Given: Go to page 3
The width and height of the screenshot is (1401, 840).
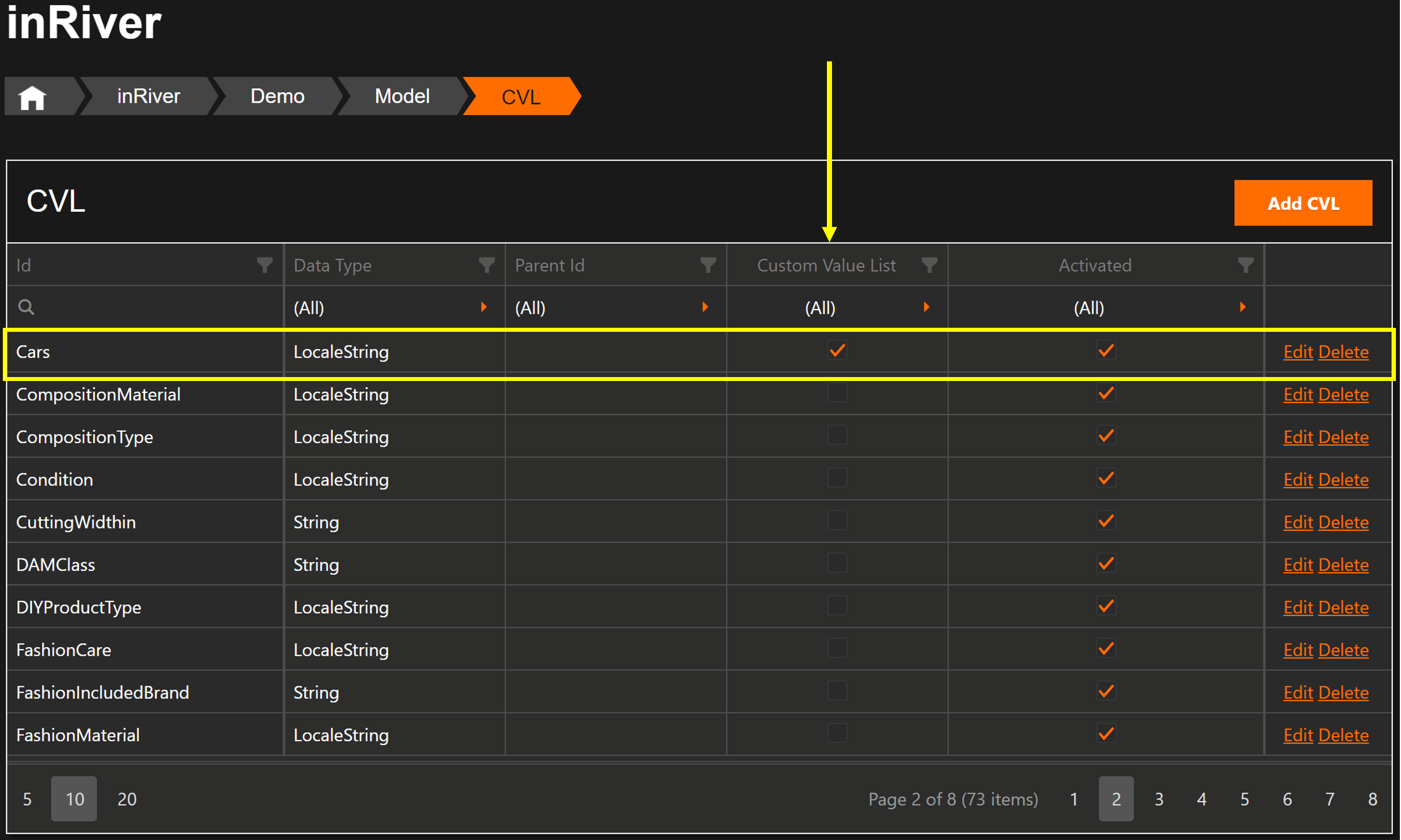Looking at the screenshot, I should (1159, 799).
